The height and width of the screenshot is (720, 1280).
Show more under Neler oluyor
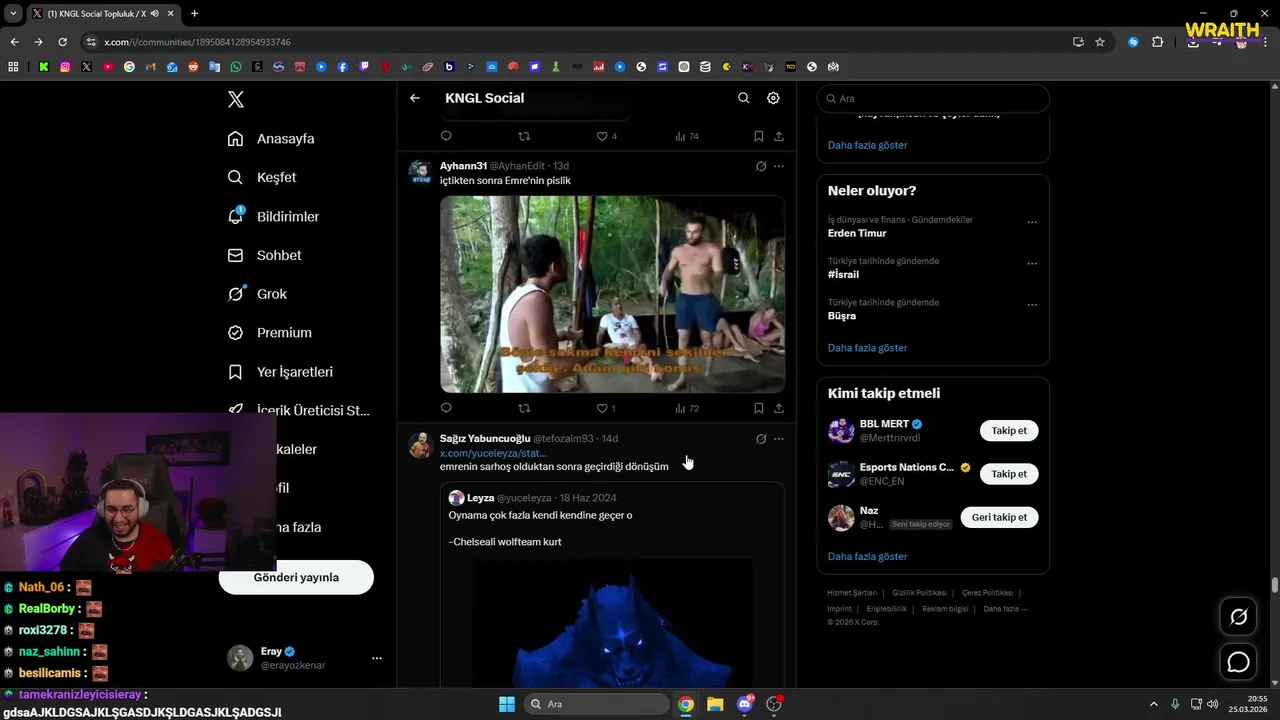[x=867, y=348]
